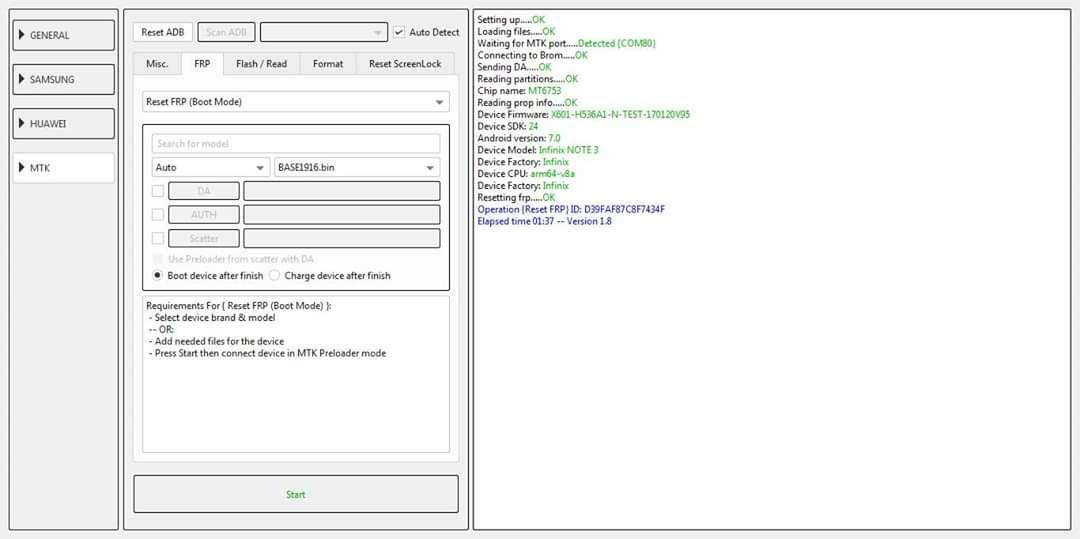Open the ADB device dropdown

click(324, 32)
